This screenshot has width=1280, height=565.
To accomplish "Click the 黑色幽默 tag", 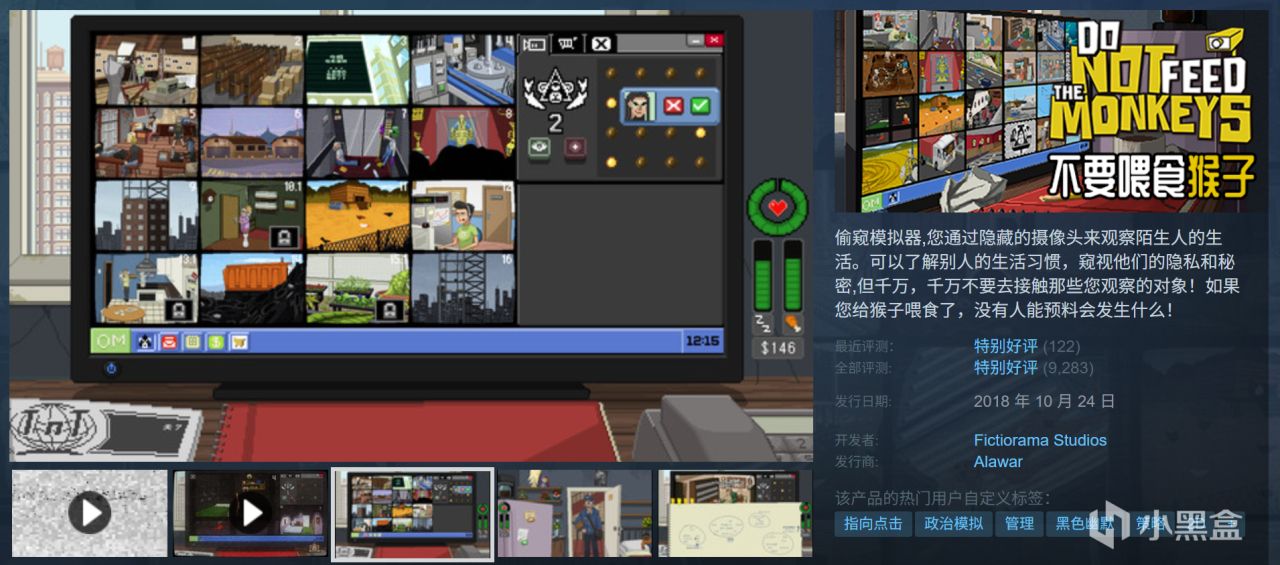I will coord(1085,523).
